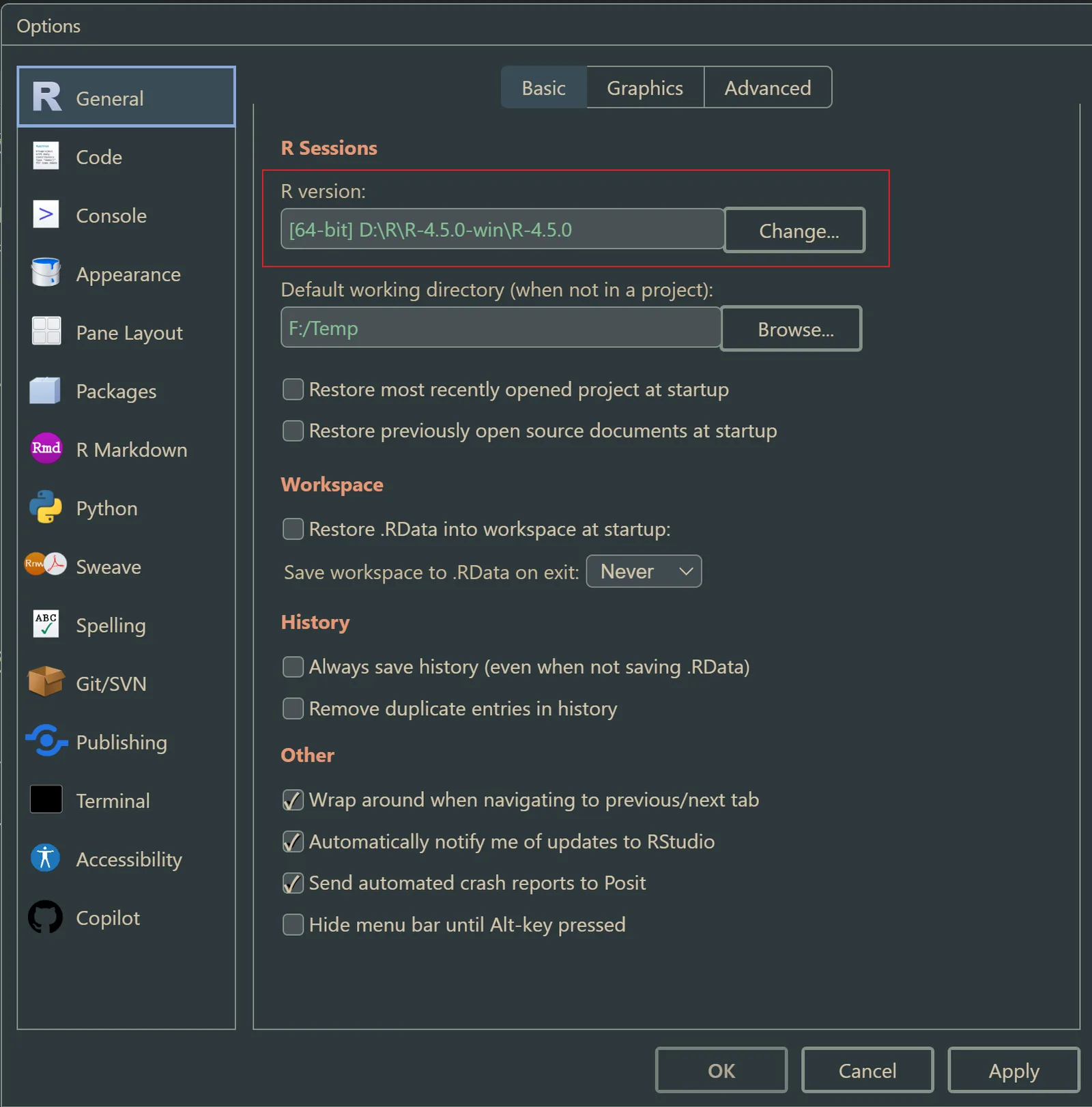Click the Packages box icon
The image size is (1092, 1107).
pos(46,390)
